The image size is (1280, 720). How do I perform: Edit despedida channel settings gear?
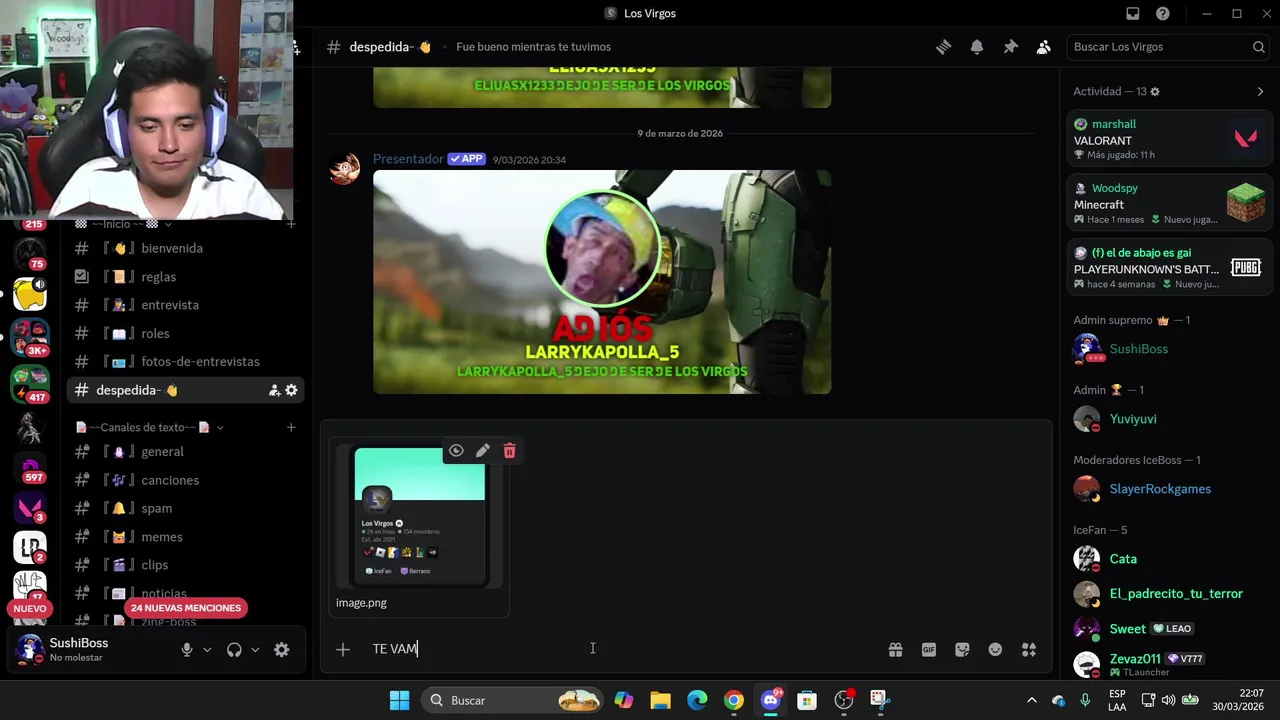click(x=291, y=390)
